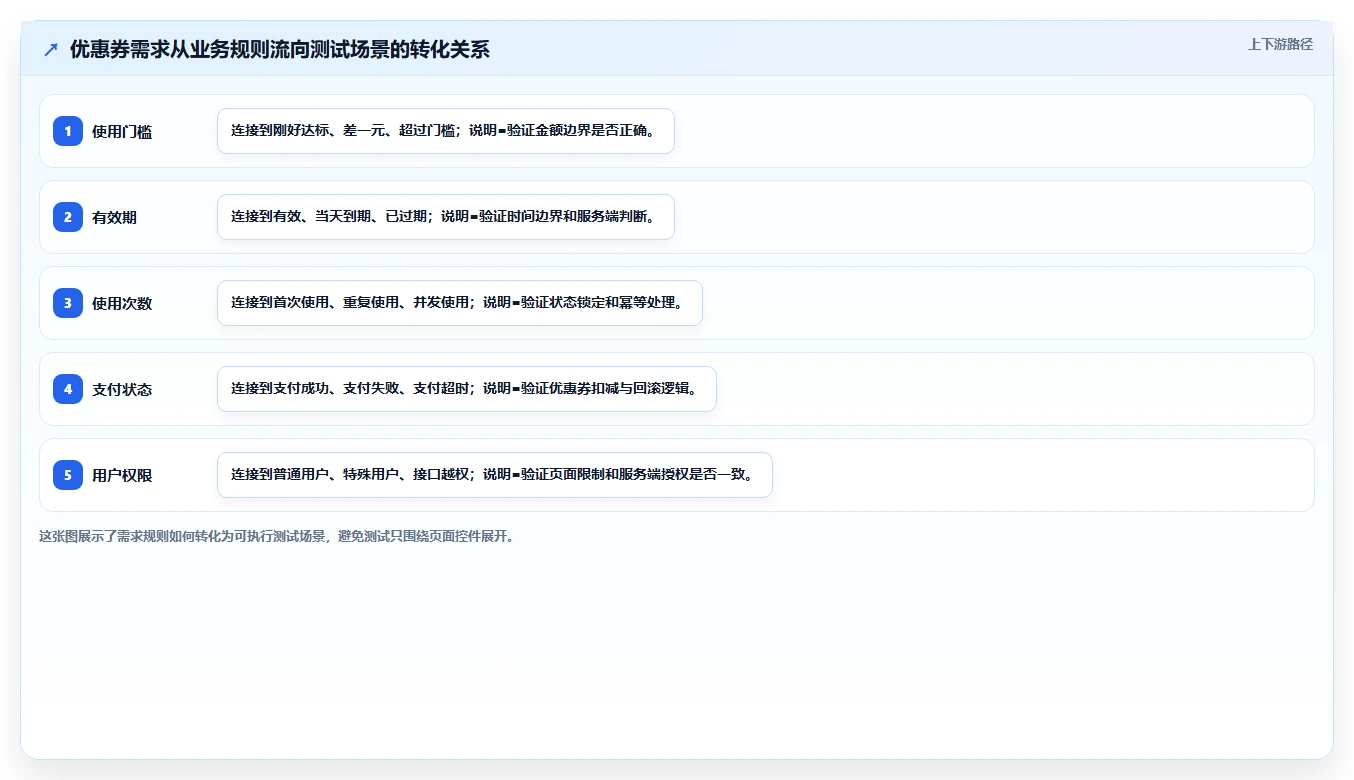The height and width of the screenshot is (780, 1354).
Task: Click the number 1 badge for 使用门槛
Action: point(68,131)
